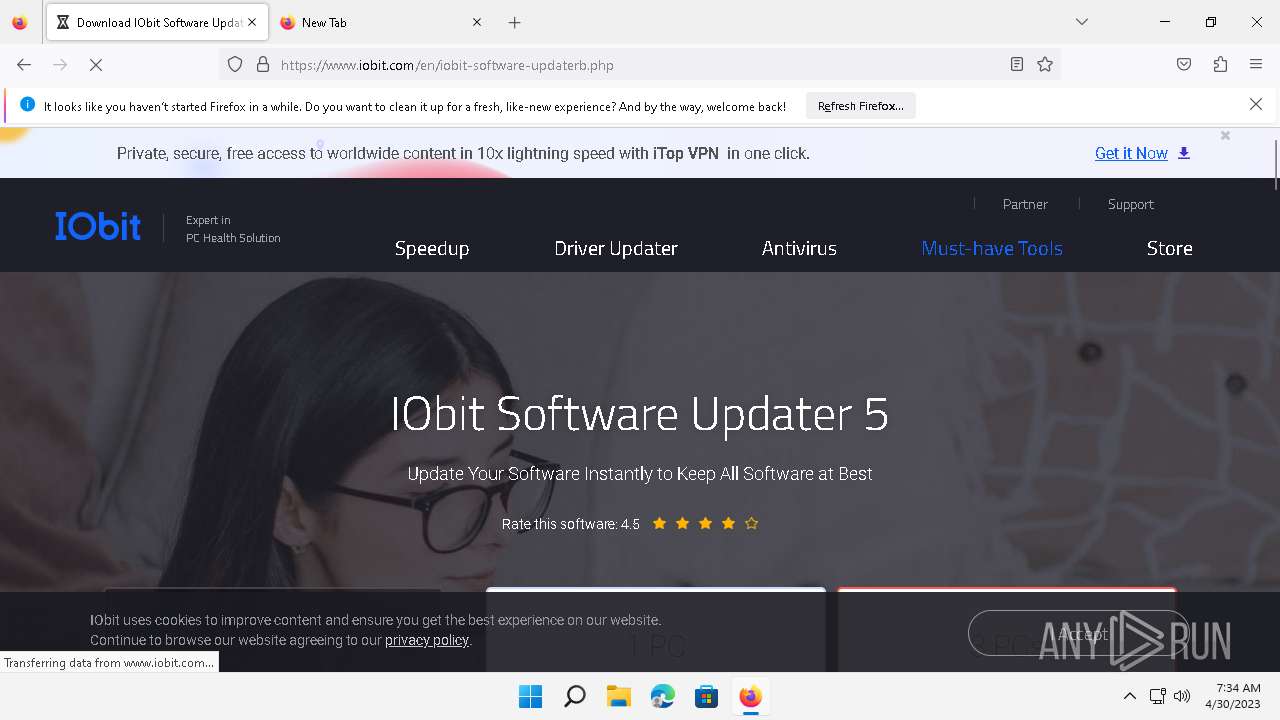Click the page vertical scrollbar
The height and width of the screenshot is (720, 1280).
[x=1276, y=165]
